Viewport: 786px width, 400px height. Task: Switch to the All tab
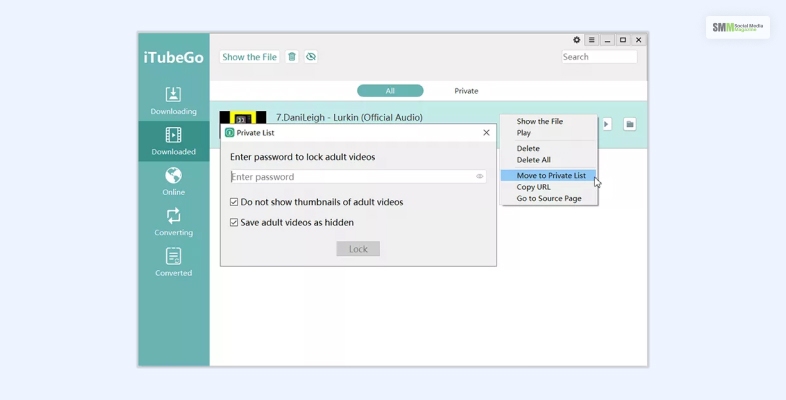click(390, 91)
